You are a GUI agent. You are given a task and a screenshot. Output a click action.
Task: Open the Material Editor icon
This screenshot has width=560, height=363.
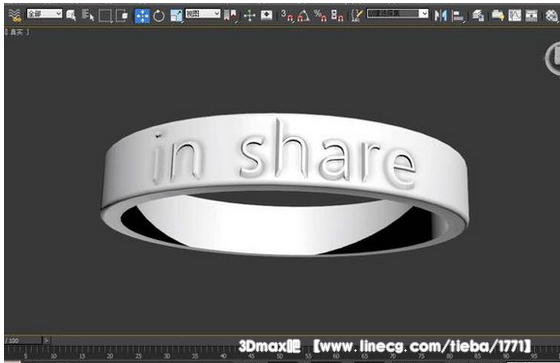[552, 15]
